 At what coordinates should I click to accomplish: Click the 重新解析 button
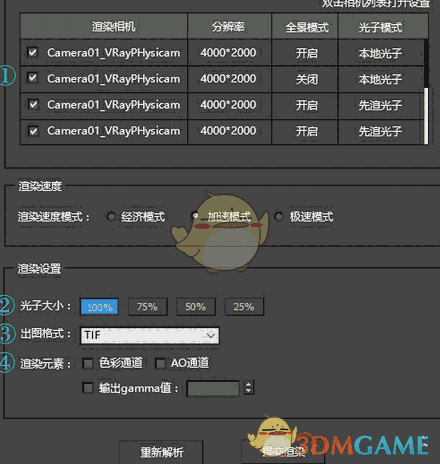pos(162,452)
